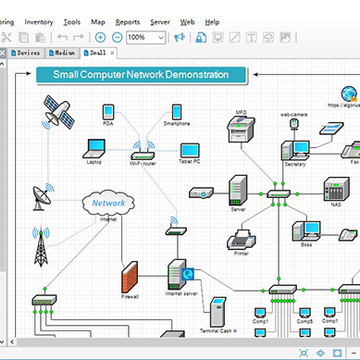Image resolution: width=360 pixels, height=360 pixels.
Task: Click the horizontal scrollbar left arrow
Action: tap(12, 342)
